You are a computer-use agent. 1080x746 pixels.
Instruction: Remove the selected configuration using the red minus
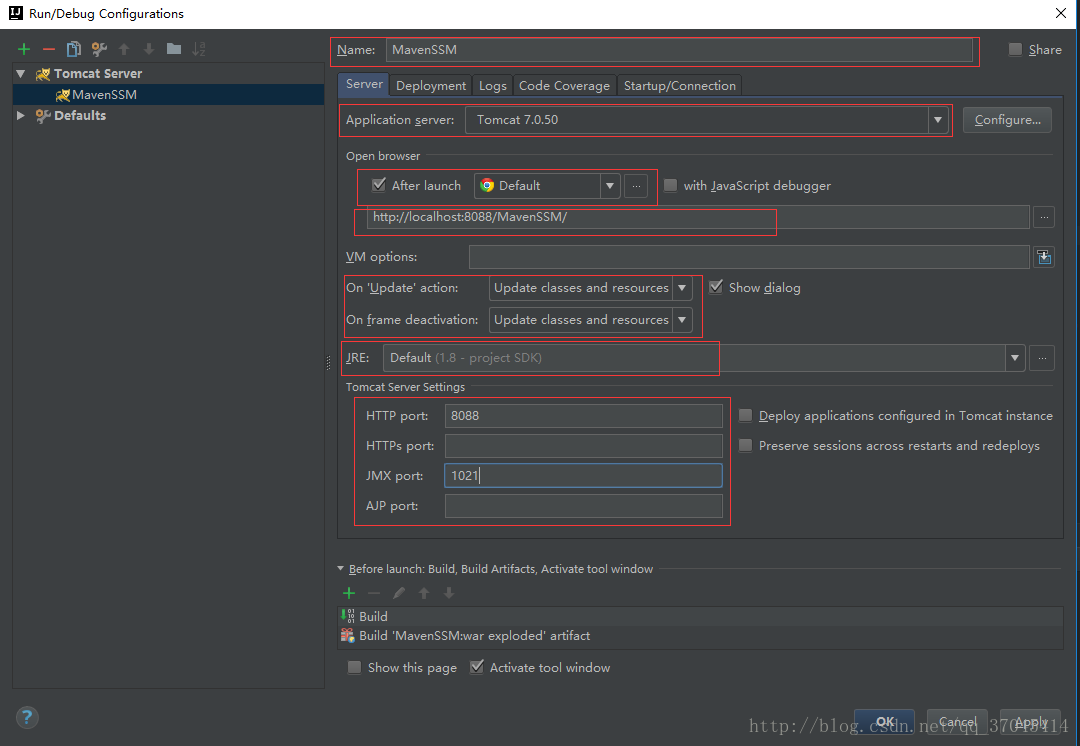[49, 49]
